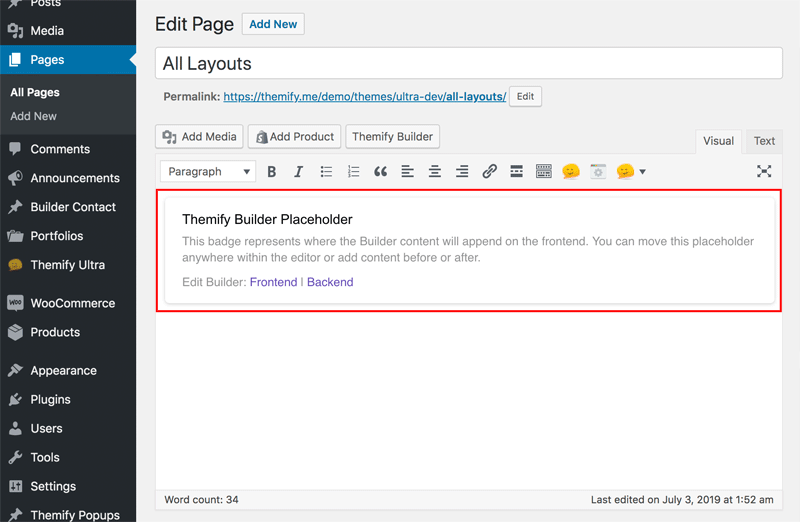The height and width of the screenshot is (522, 800).
Task: Apply blockquote formatting
Action: 380,171
